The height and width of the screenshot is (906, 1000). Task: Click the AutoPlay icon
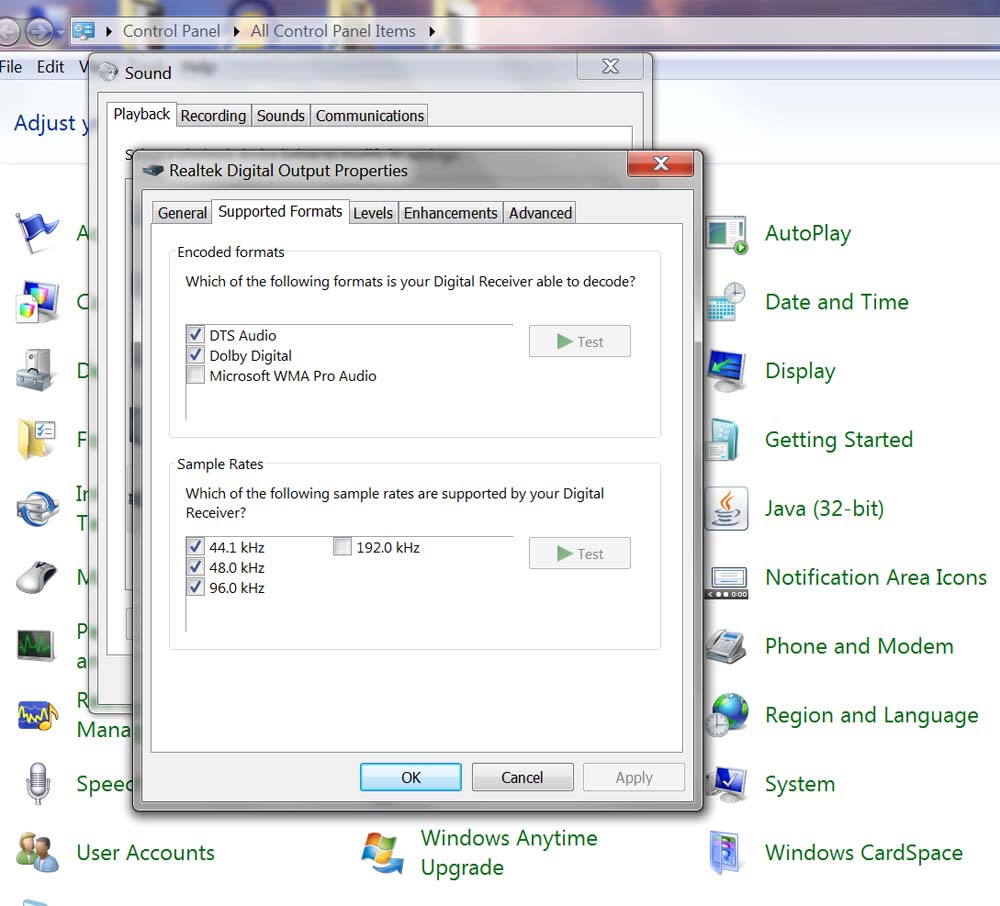[726, 234]
